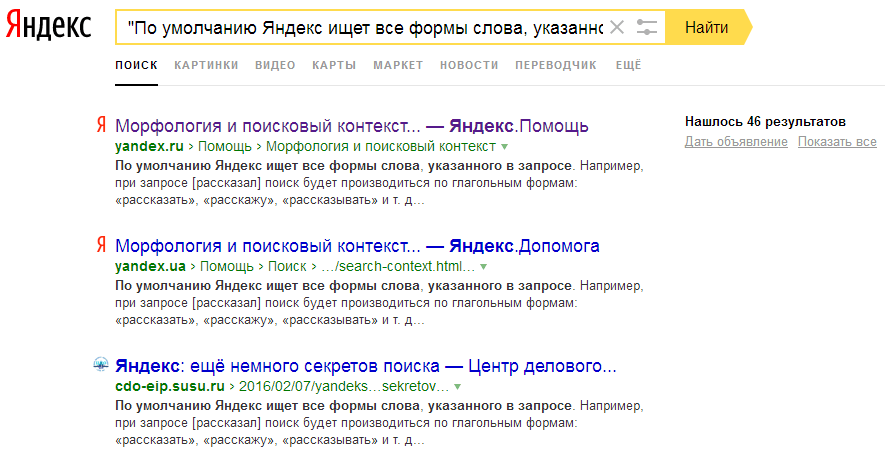885x458 pixels.
Task: Click the Yandex favicon beside the yandex.ru result
Action: click(100, 126)
